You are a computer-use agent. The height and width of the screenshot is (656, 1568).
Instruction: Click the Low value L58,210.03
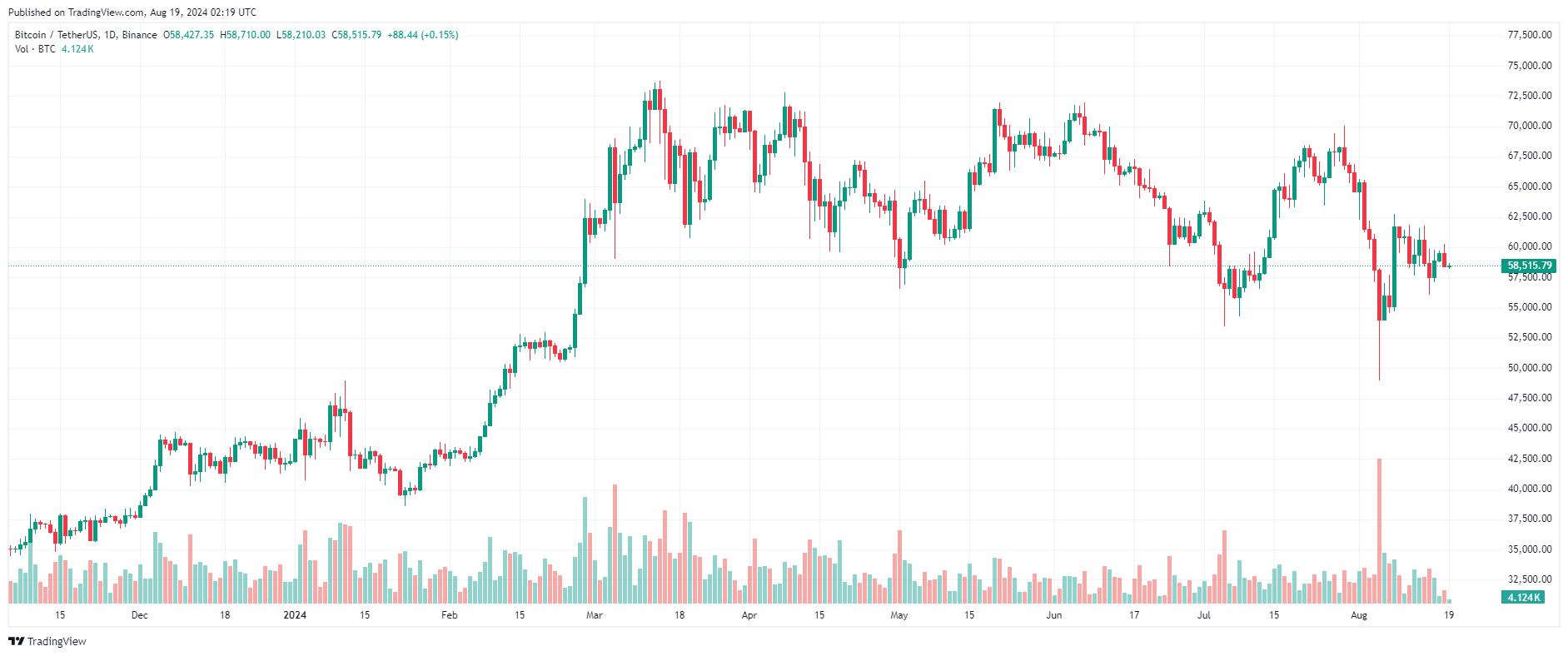(301, 35)
